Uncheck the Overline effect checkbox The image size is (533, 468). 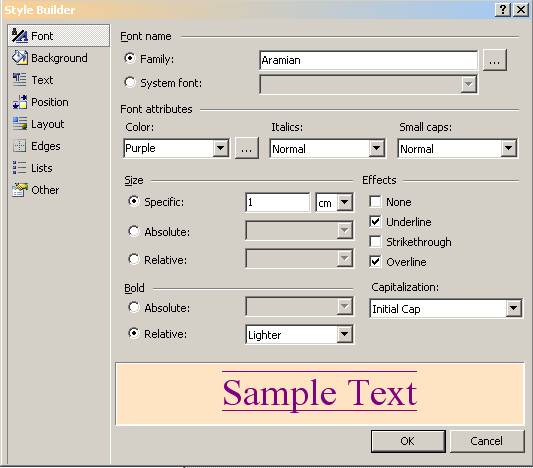coord(375,262)
